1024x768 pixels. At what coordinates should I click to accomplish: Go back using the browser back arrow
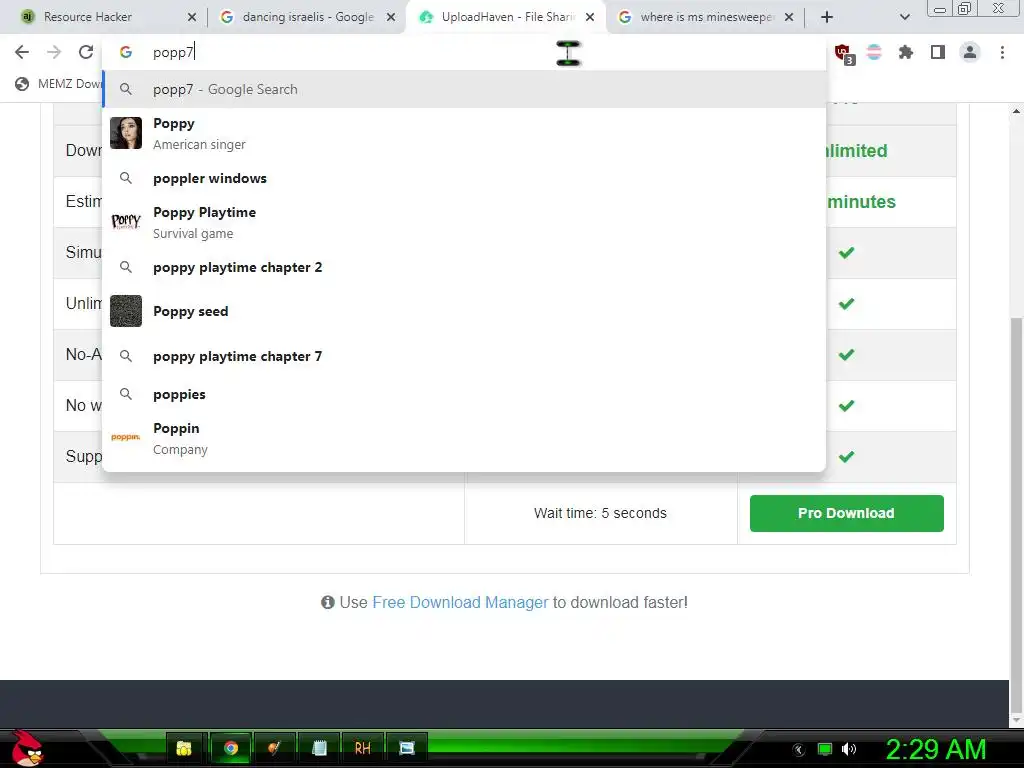[22, 52]
